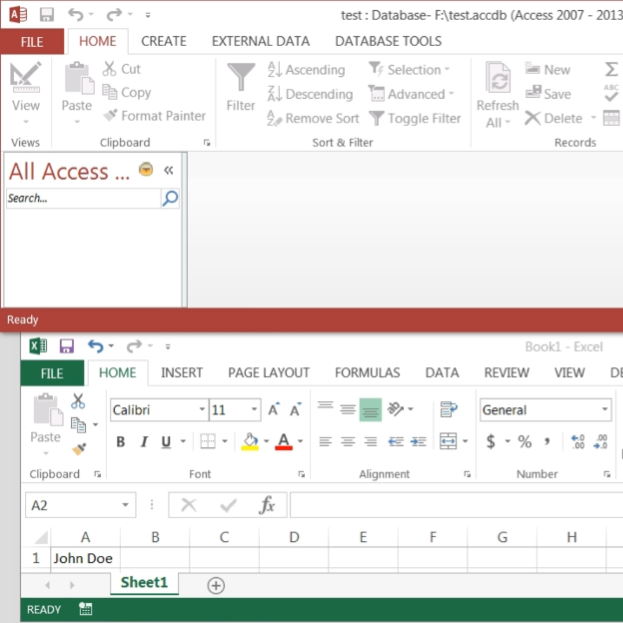
Task: Select cell A1 containing John Doe
Action: pyautogui.click(x=85, y=558)
